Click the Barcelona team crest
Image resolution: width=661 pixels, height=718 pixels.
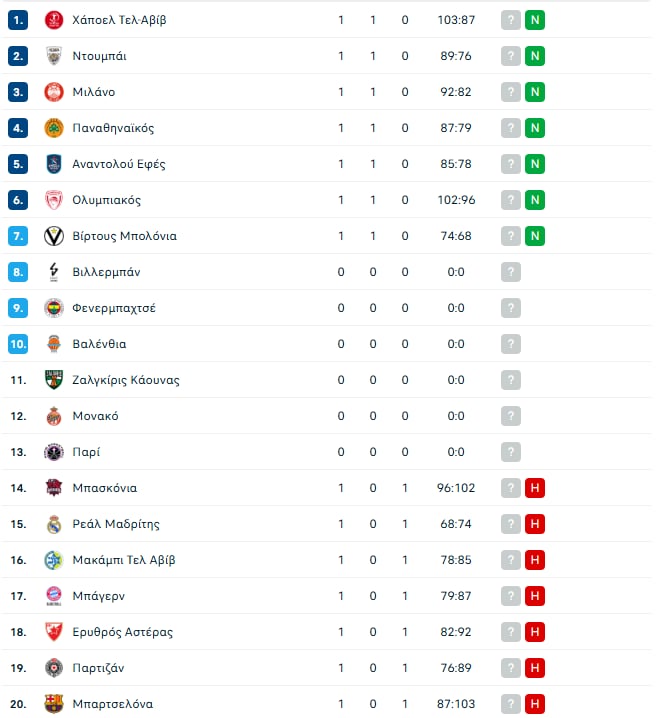(x=54, y=704)
